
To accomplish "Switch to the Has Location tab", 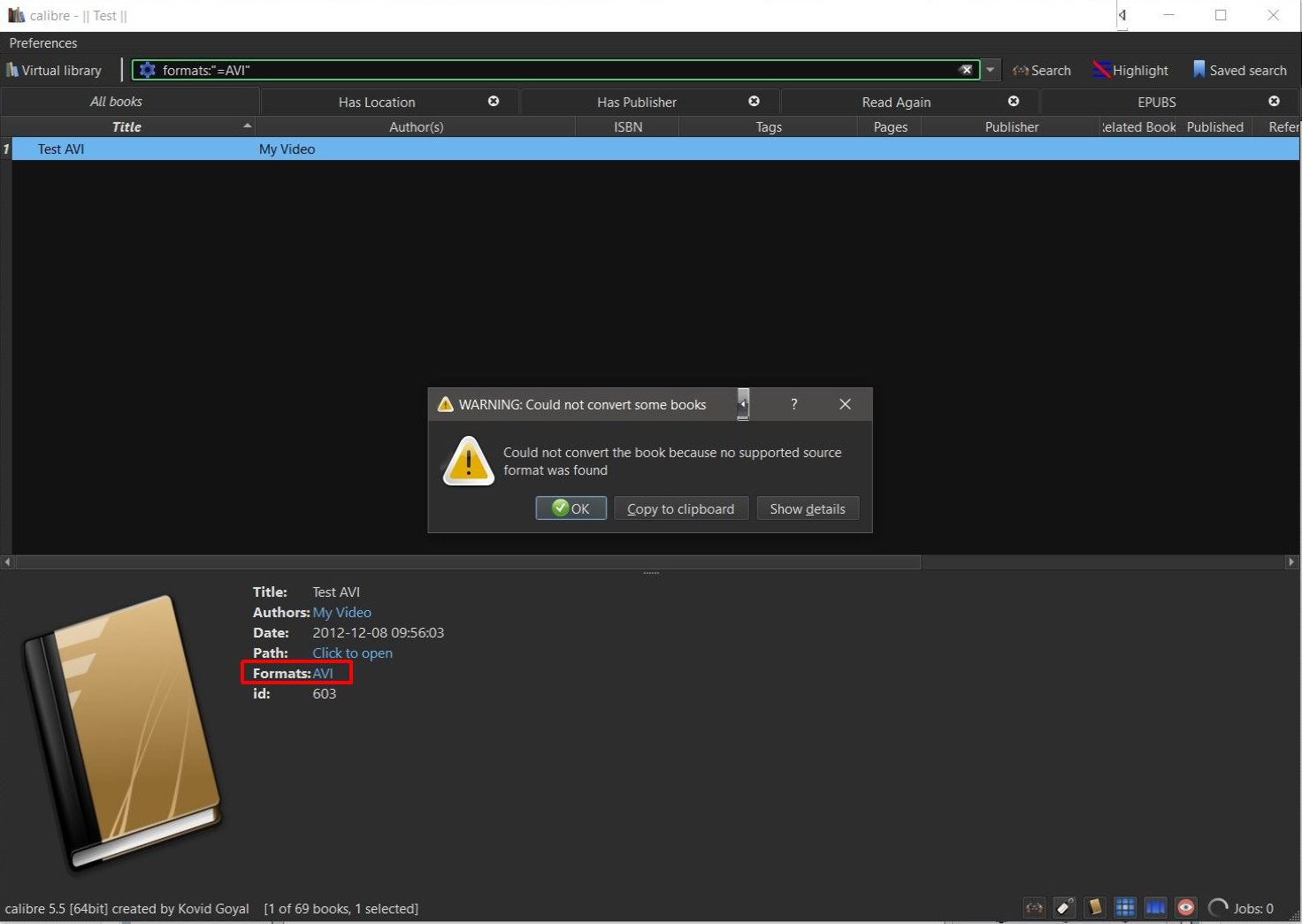I will pos(377,102).
